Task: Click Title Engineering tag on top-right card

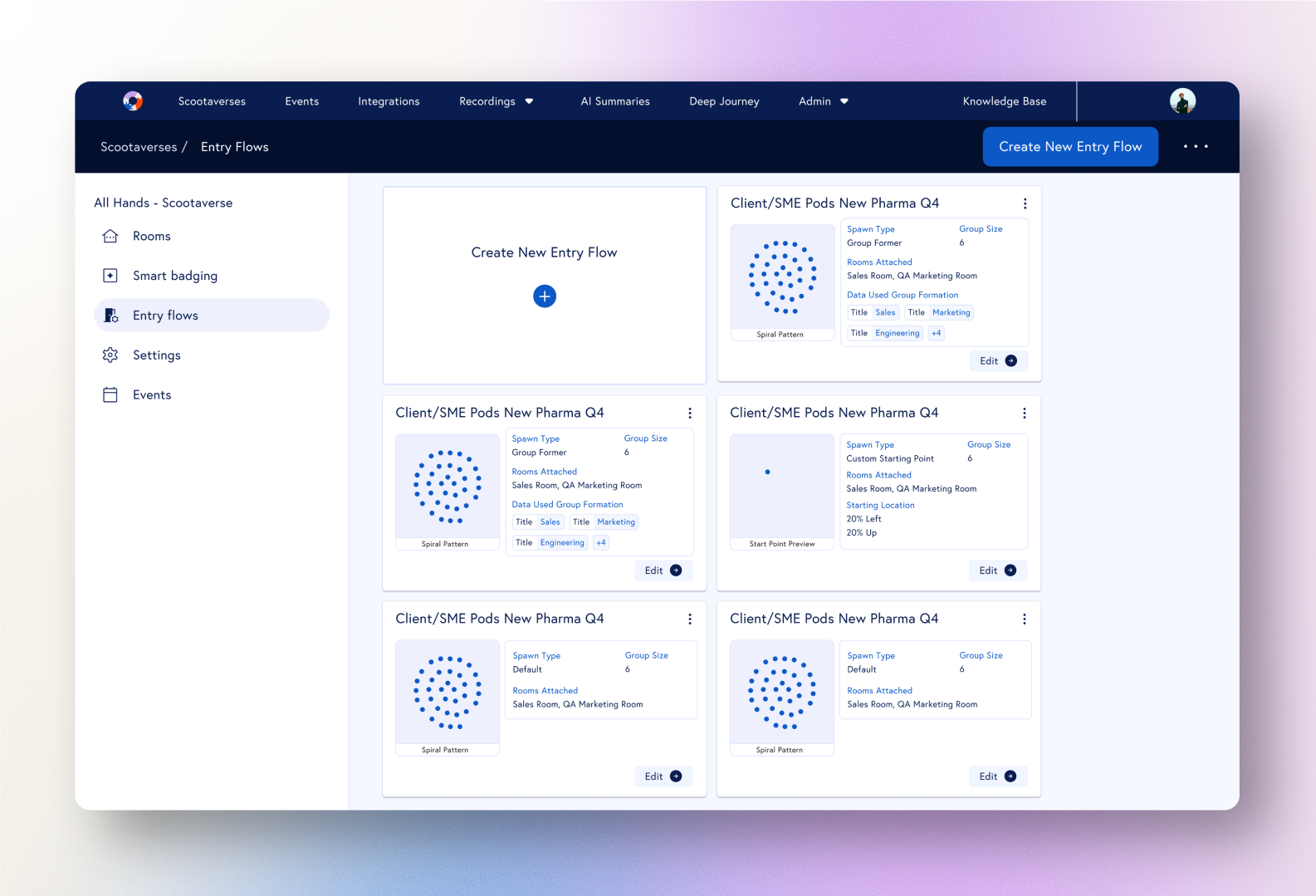Action: pyautogui.click(x=885, y=333)
